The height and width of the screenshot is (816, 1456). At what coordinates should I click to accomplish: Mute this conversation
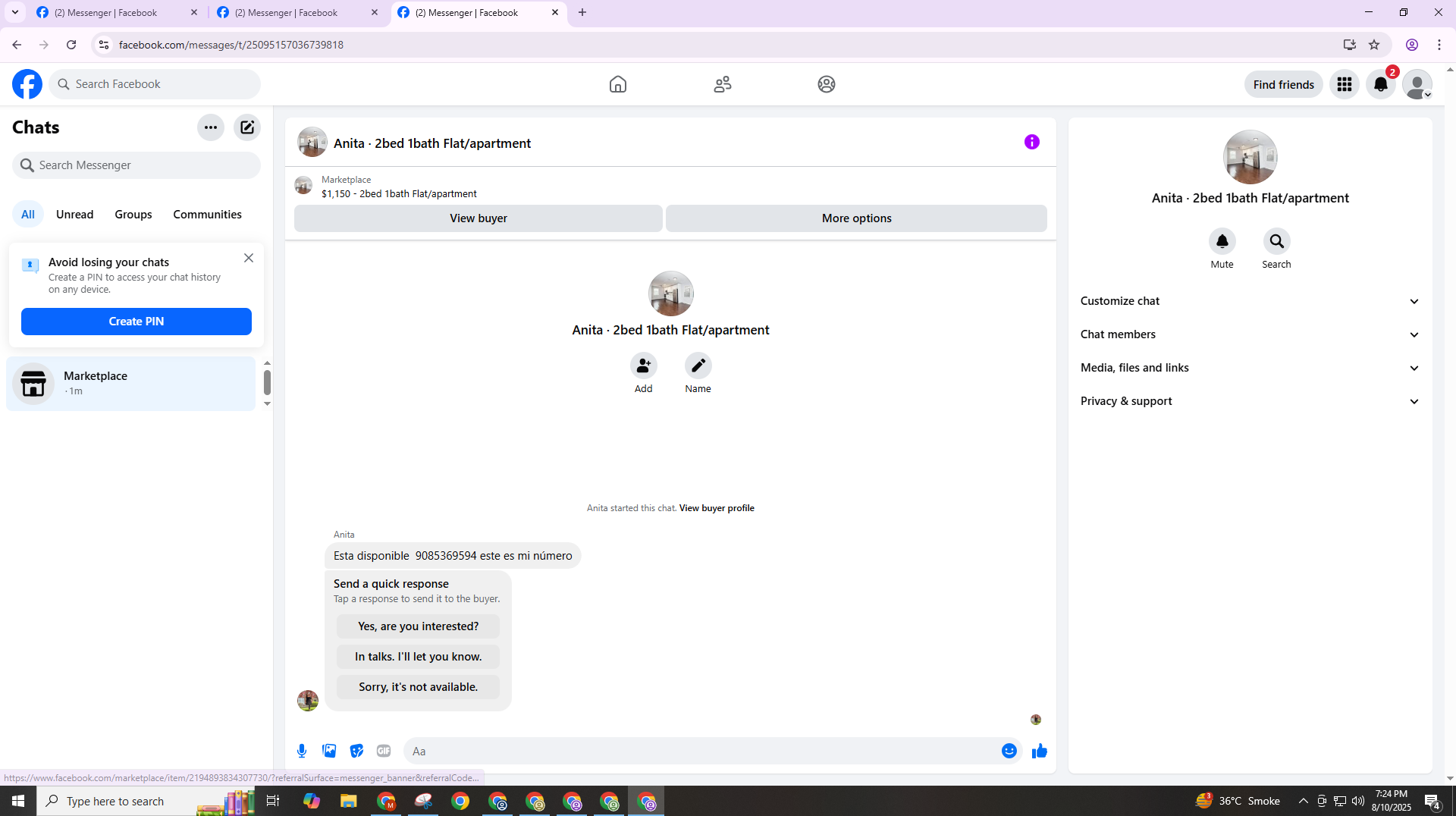[x=1222, y=242]
